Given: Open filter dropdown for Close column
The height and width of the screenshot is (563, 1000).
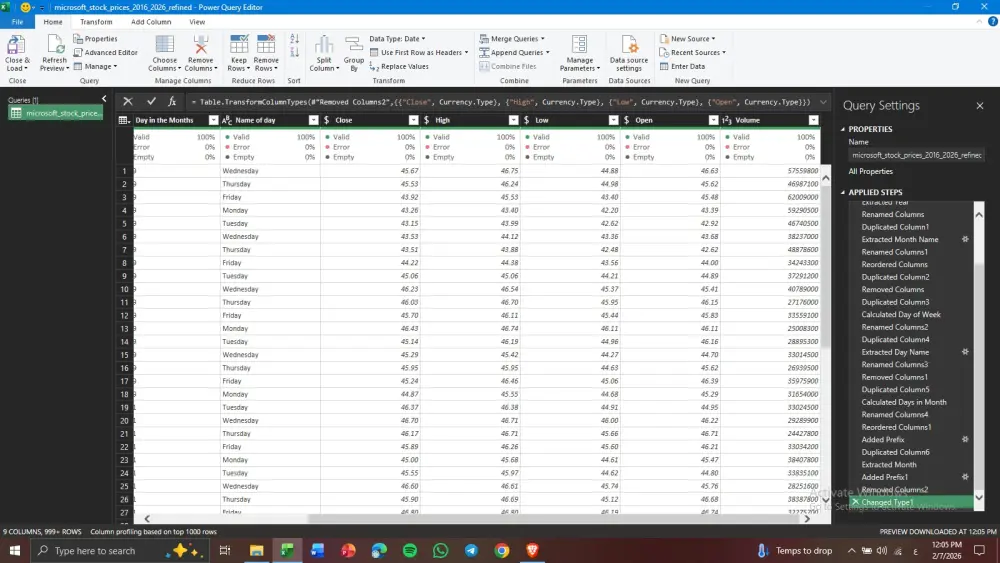Looking at the screenshot, I should point(413,121).
